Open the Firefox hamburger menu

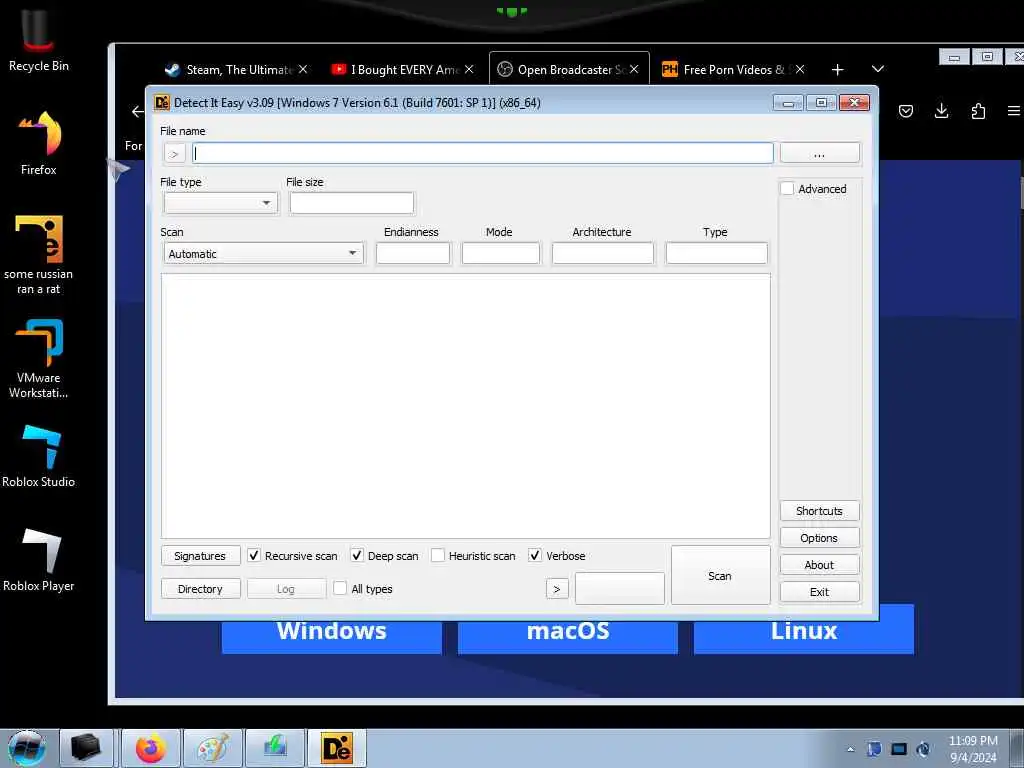point(1014,111)
